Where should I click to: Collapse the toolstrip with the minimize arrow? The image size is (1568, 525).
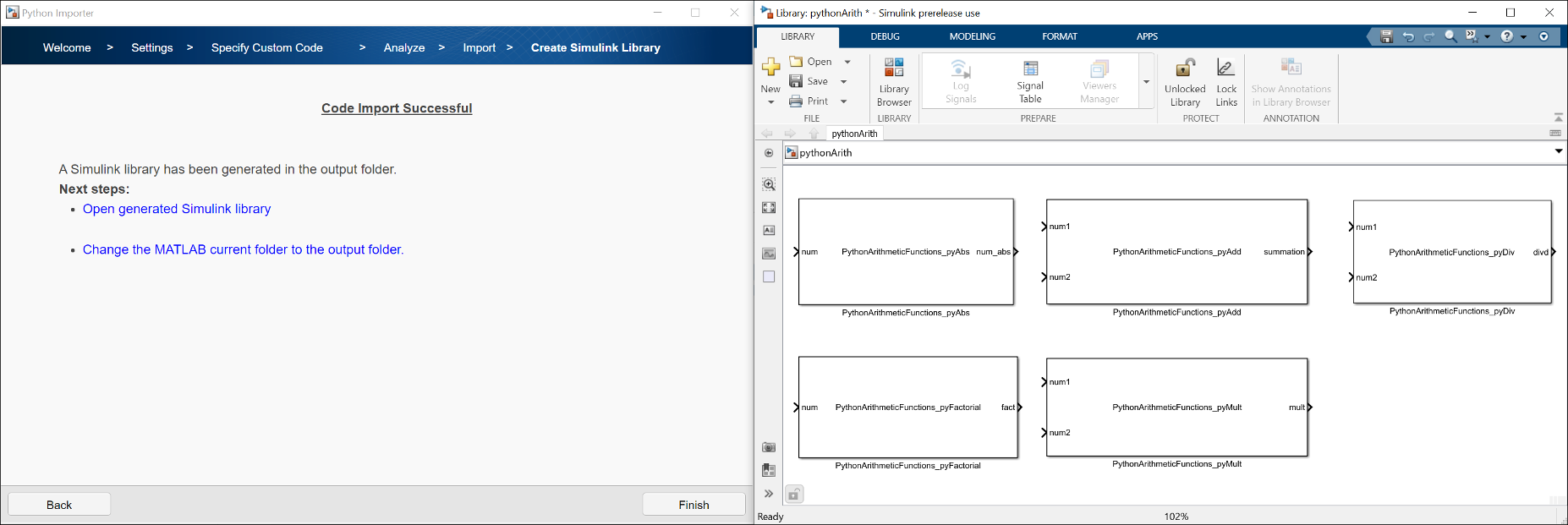[1558, 118]
